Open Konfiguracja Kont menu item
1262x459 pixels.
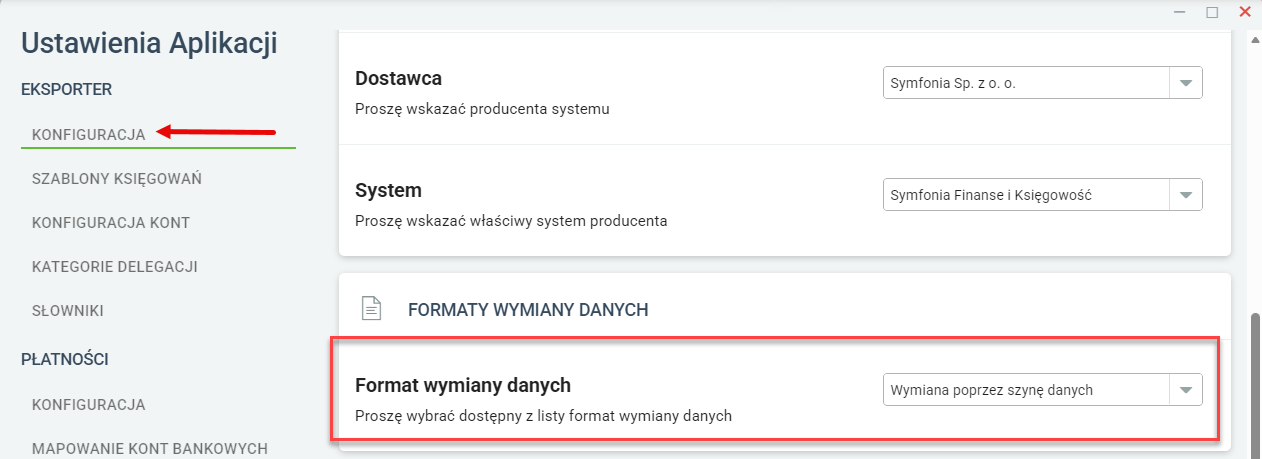111,223
